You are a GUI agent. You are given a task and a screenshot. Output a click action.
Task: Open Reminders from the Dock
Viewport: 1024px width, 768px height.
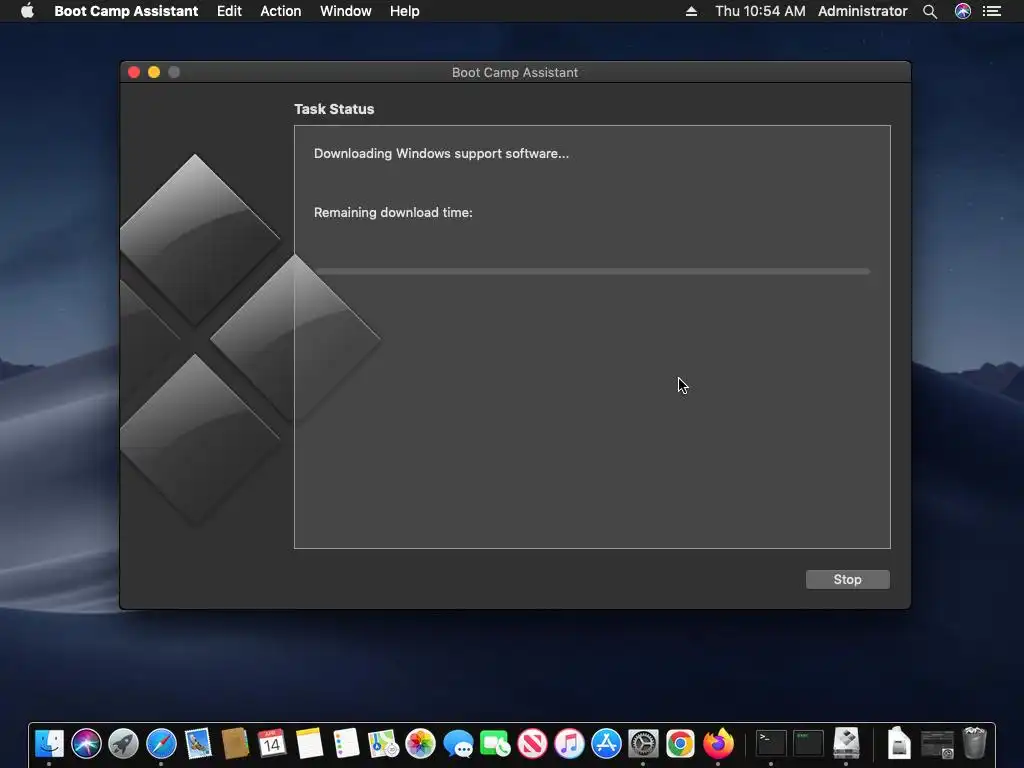click(x=346, y=743)
